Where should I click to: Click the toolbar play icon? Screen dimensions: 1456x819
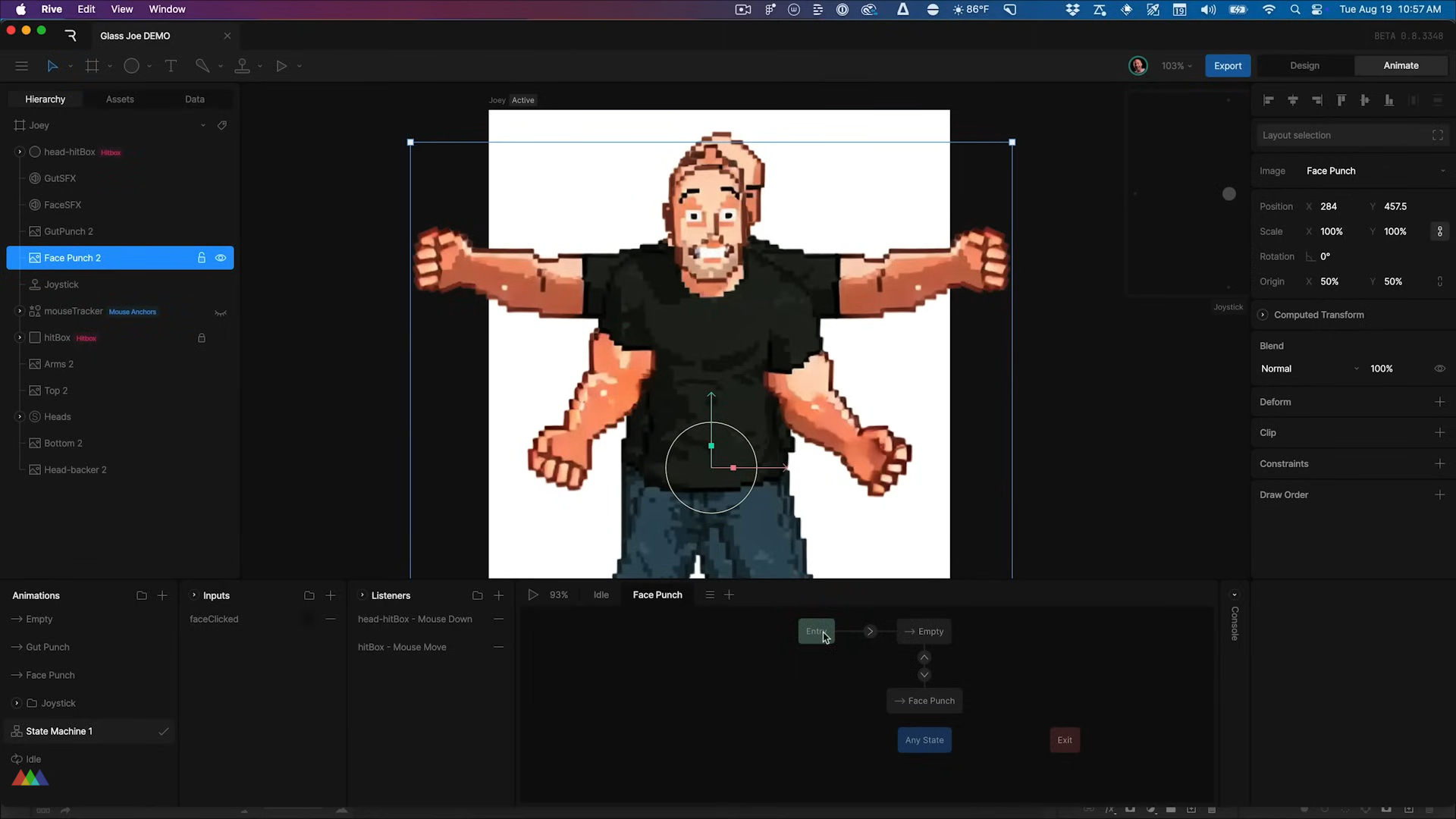tap(281, 66)
